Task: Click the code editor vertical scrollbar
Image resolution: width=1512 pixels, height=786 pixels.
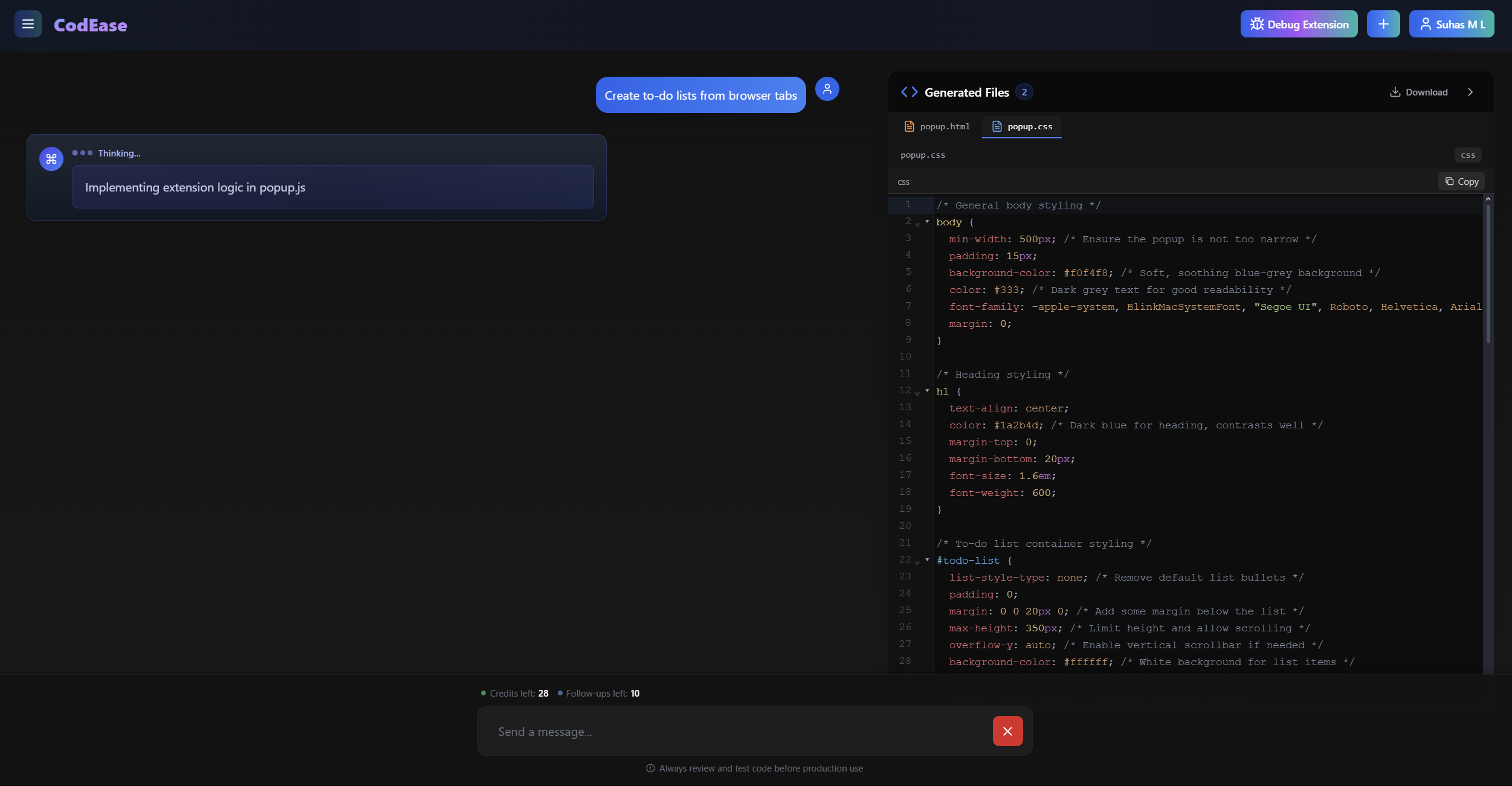Action: 1487,275
